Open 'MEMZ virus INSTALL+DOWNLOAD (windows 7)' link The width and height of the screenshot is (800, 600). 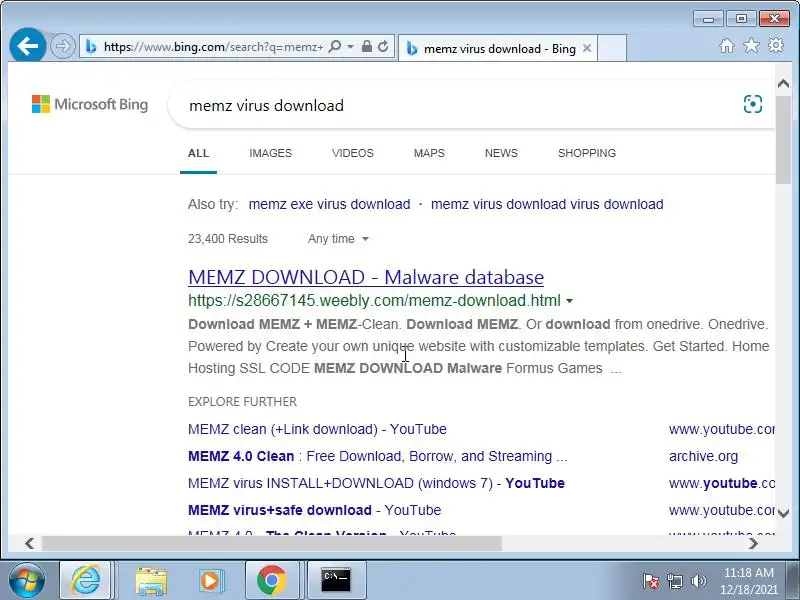377,483
